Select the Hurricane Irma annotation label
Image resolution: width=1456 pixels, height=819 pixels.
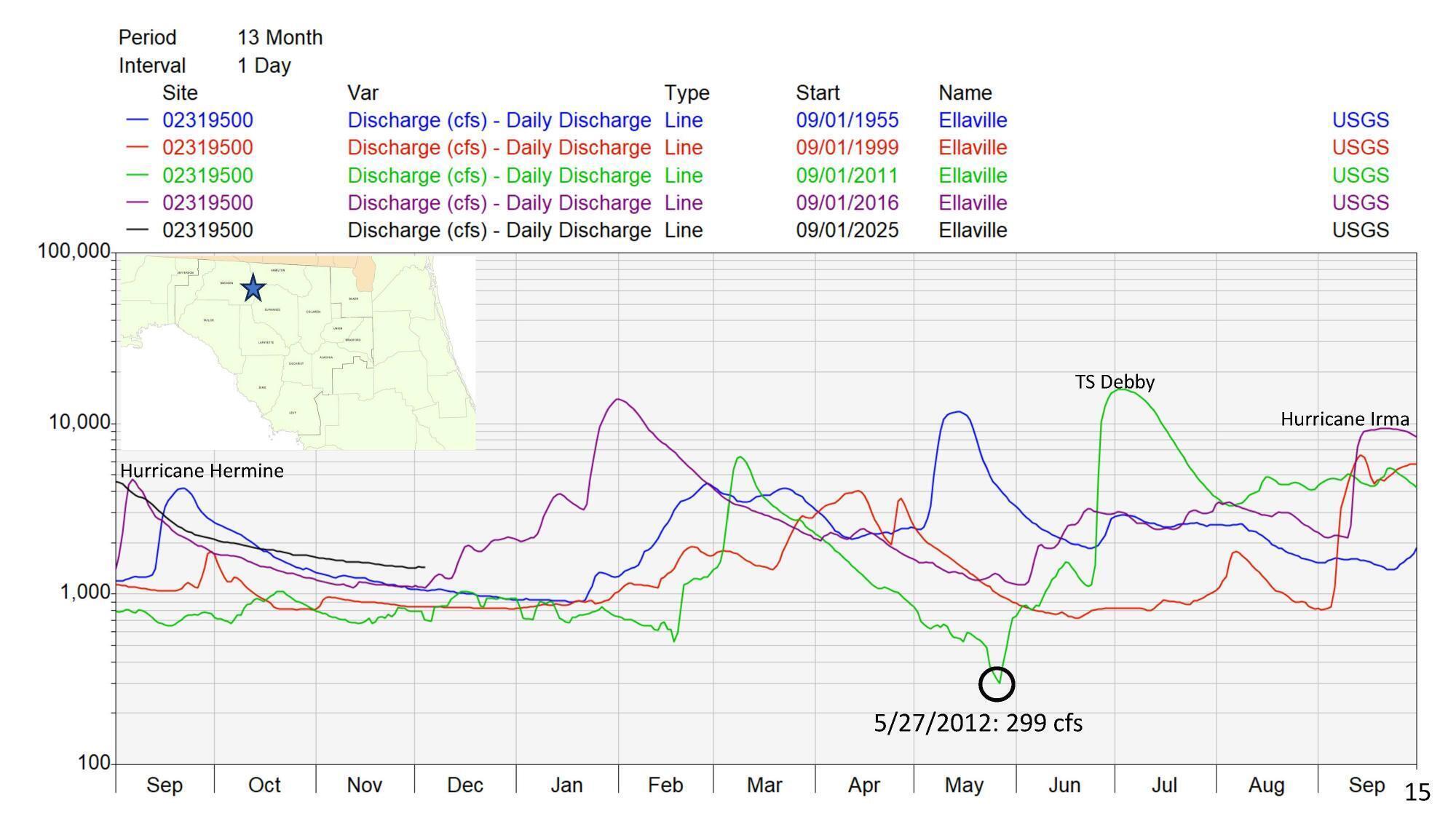[x=1345, y=419]
